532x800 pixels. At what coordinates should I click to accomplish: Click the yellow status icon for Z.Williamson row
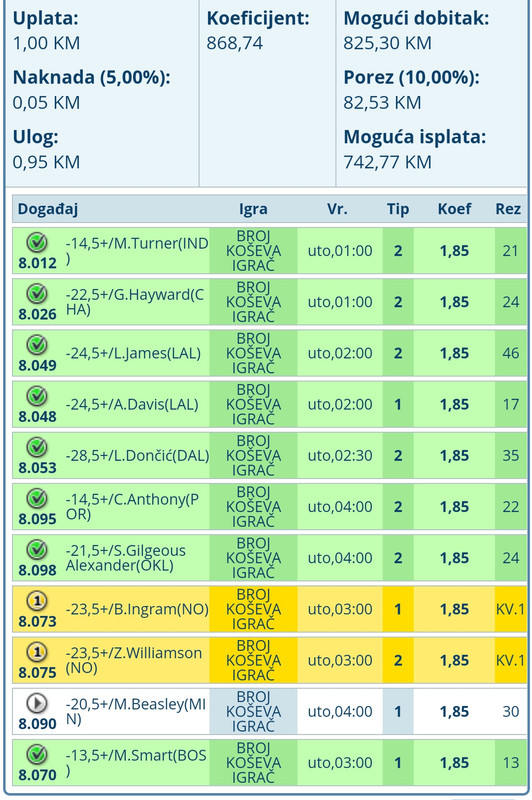point(37,652)
